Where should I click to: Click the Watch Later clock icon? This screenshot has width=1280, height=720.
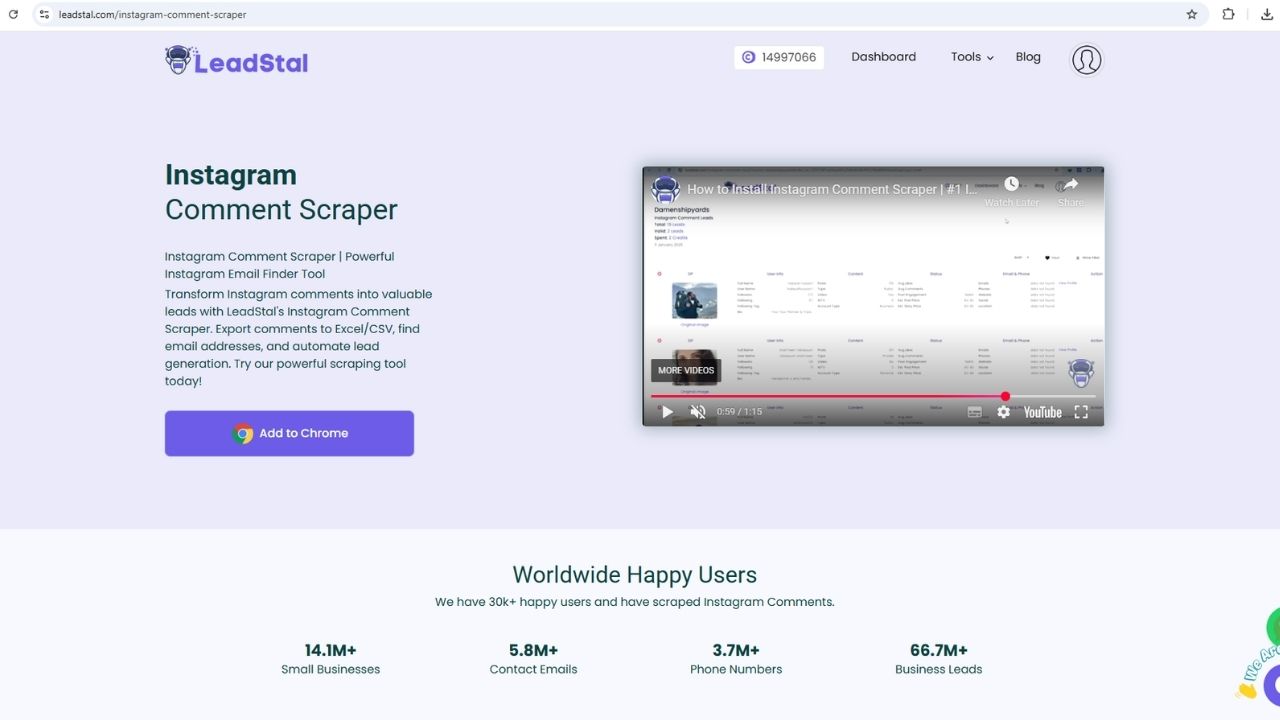[1012, 185]
